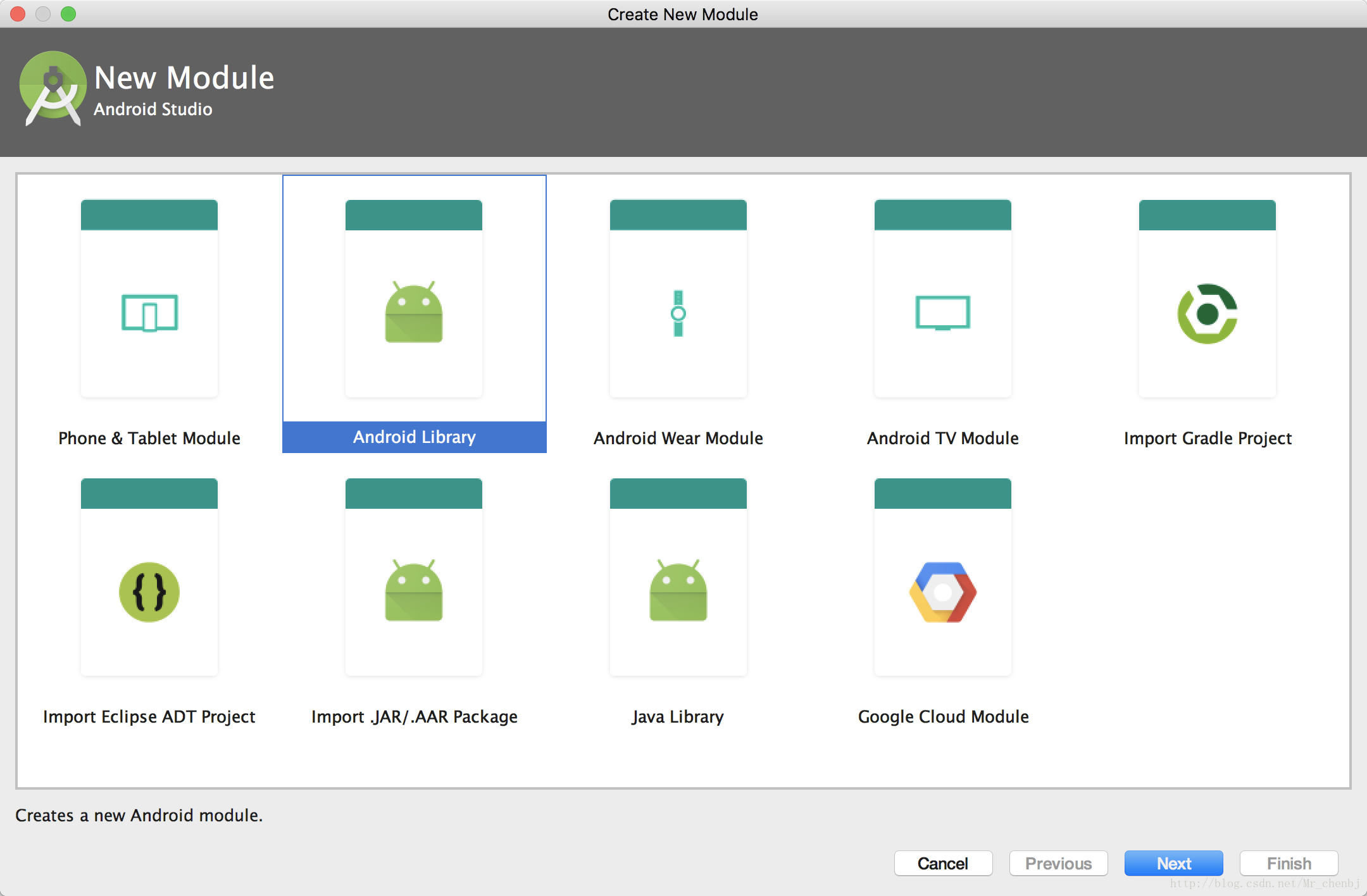Click the green zoom window button
Image resolution: width=1367 pixels, height=896 pixels.
point(68,13)
